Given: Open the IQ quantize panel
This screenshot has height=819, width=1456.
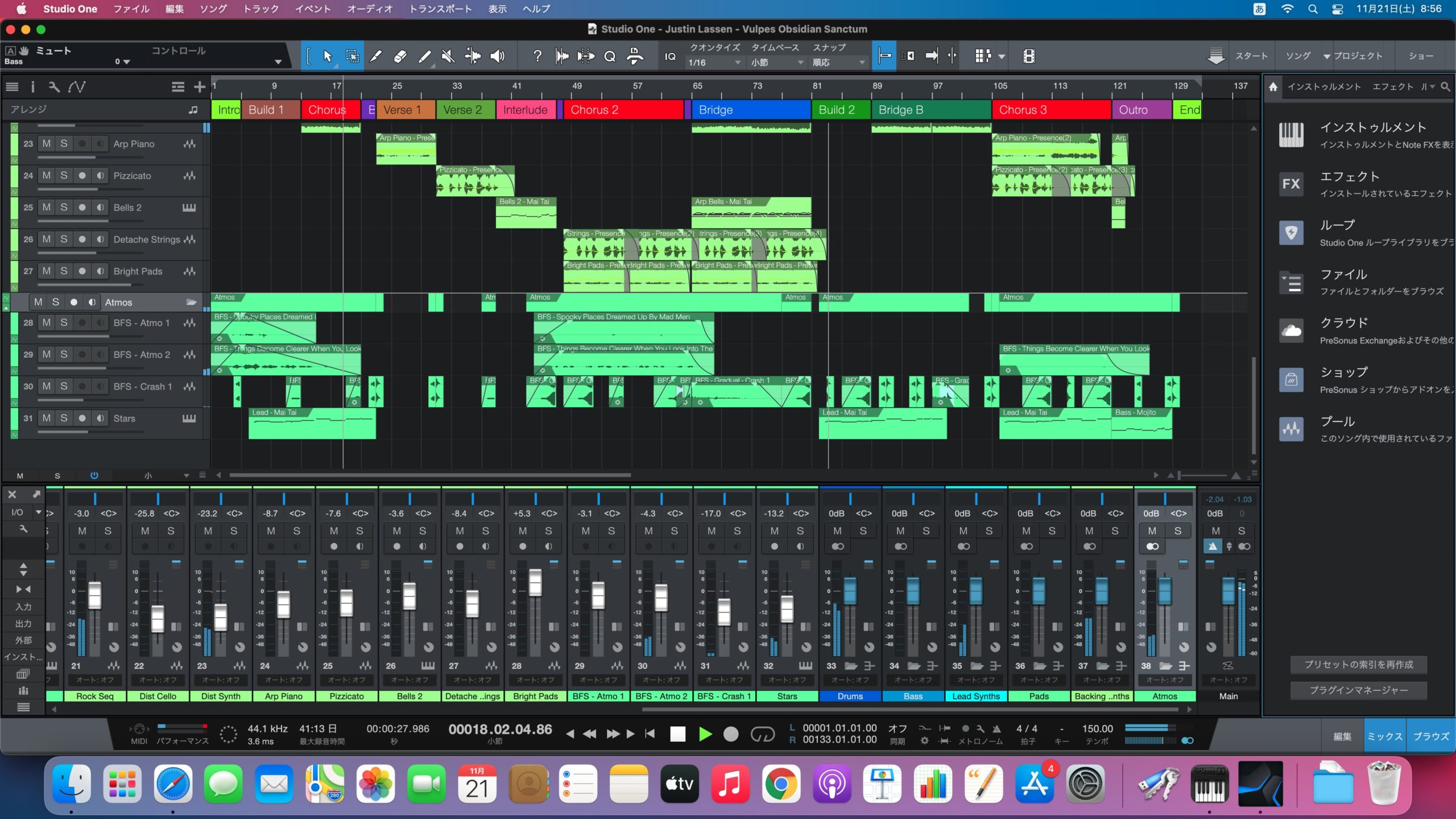Looking at the screenshot, I should tap(670, 56).
